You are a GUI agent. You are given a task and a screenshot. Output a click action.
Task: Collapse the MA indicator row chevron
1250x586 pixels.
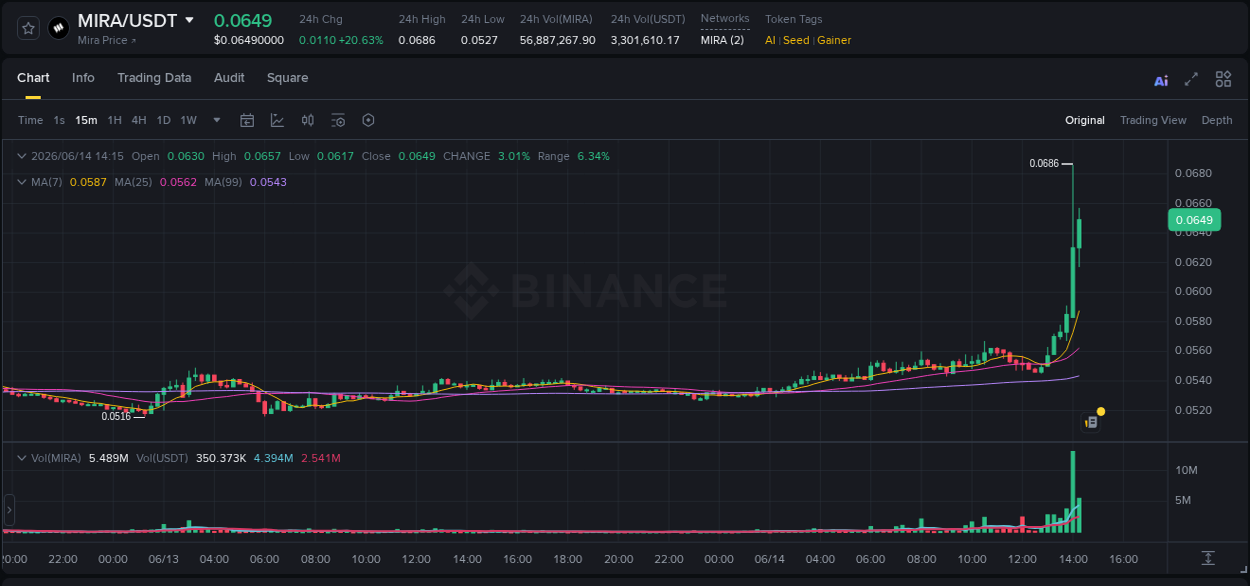[21, 182]
